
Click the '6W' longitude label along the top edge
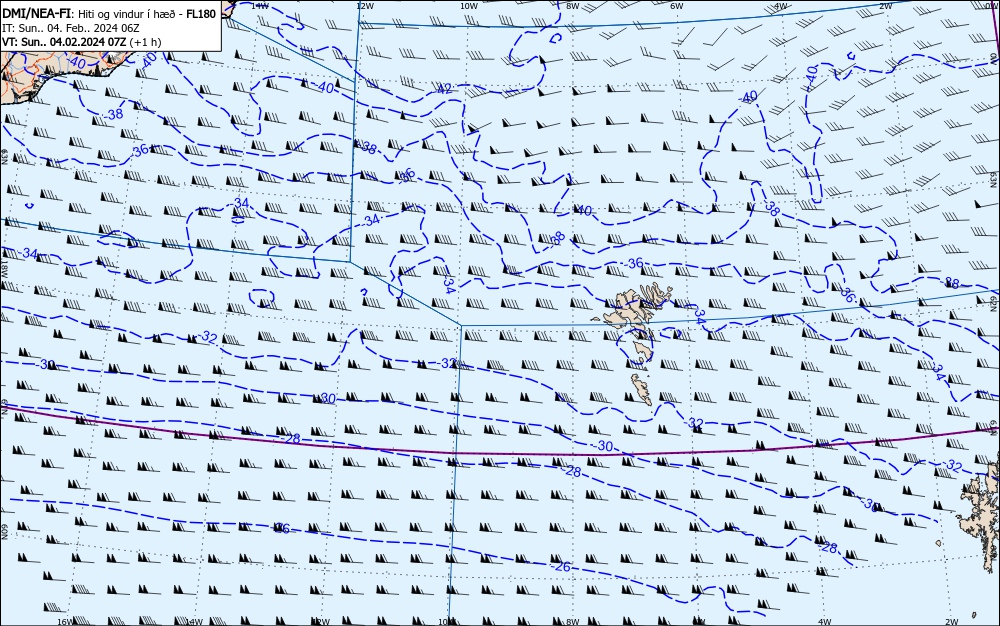[677, 6]
